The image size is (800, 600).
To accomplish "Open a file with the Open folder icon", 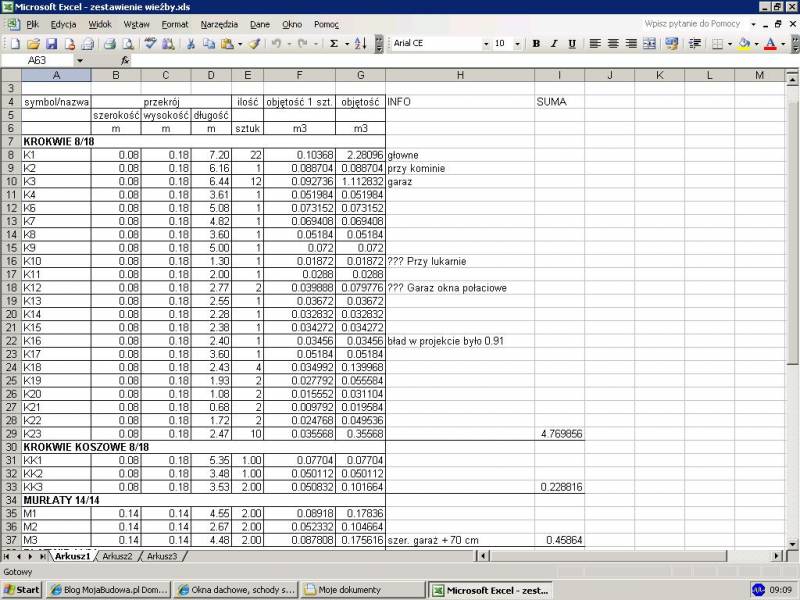I will point(33,44).
